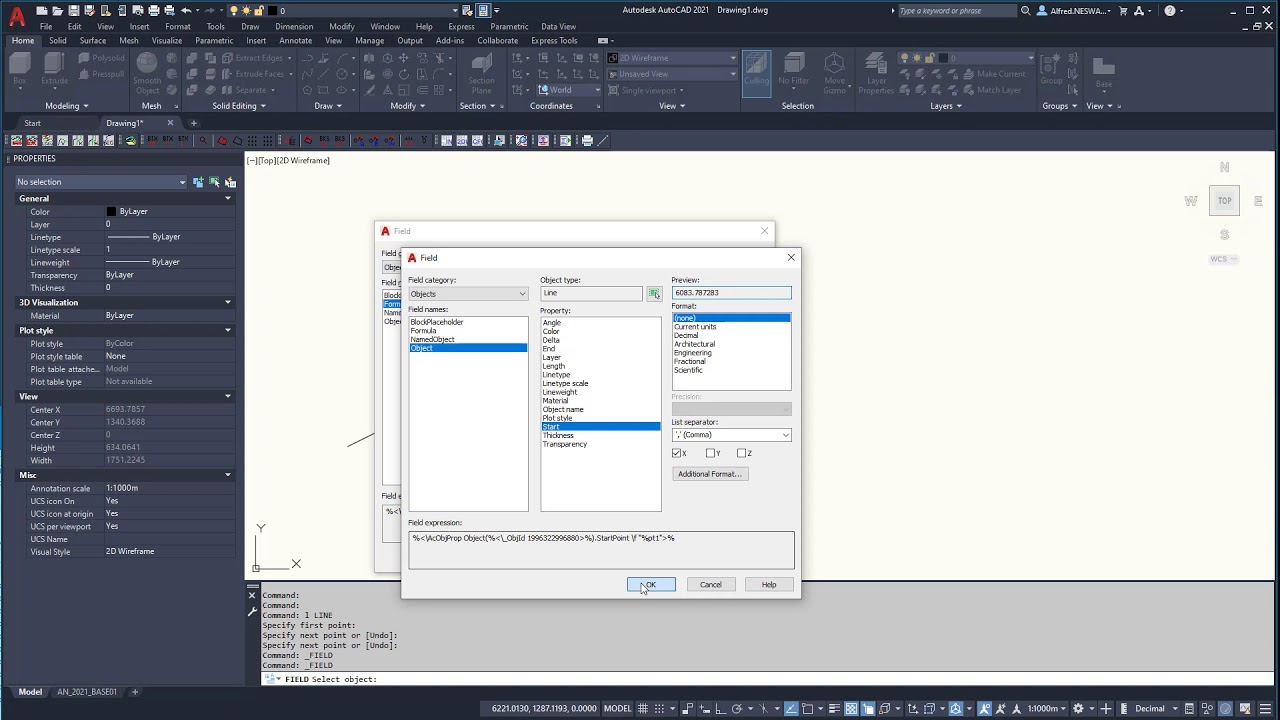The width and height of the screenshot is (1280, 720).
Task: Click the Search binoculars icon in title bar
Action: (1026, 11)
